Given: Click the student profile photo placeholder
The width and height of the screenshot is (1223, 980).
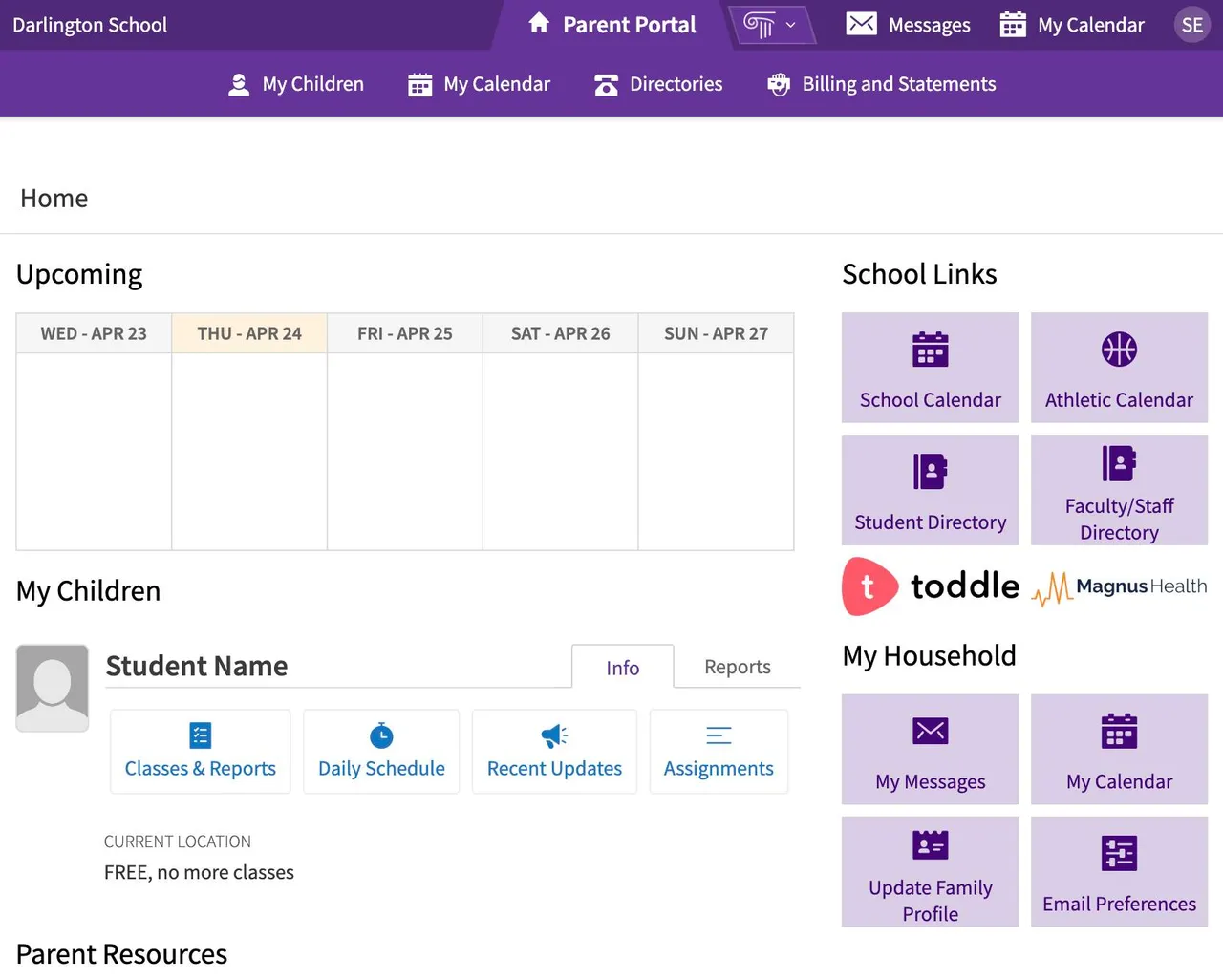Looking at the screenshot, I should tap(53, 689).
